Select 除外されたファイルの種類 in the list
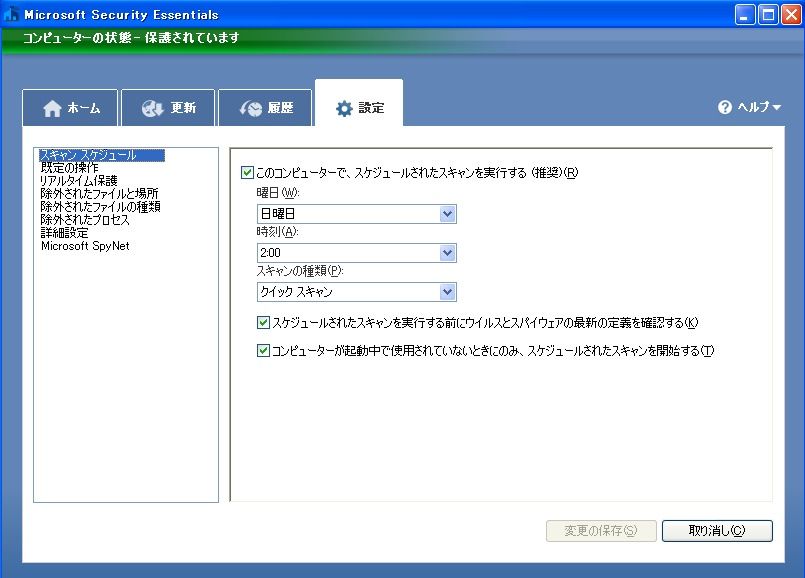This screenshot has width=805, height=578. (100, 206)
